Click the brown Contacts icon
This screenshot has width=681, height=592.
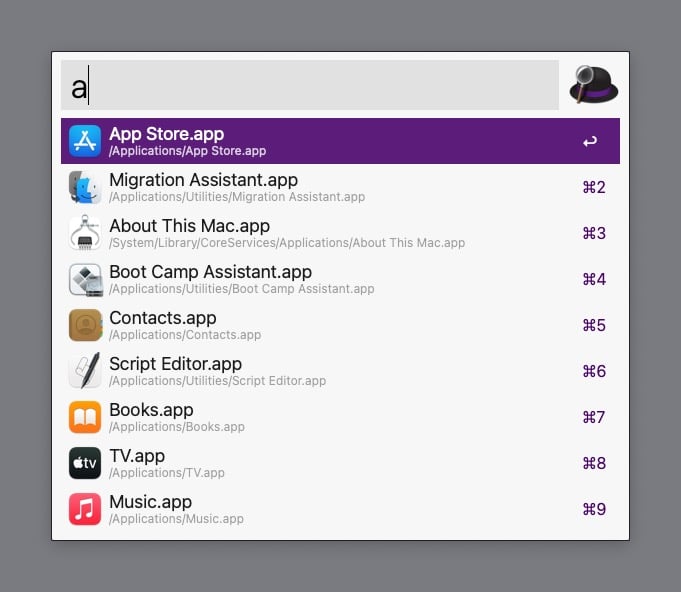click(x=85, y=325)
